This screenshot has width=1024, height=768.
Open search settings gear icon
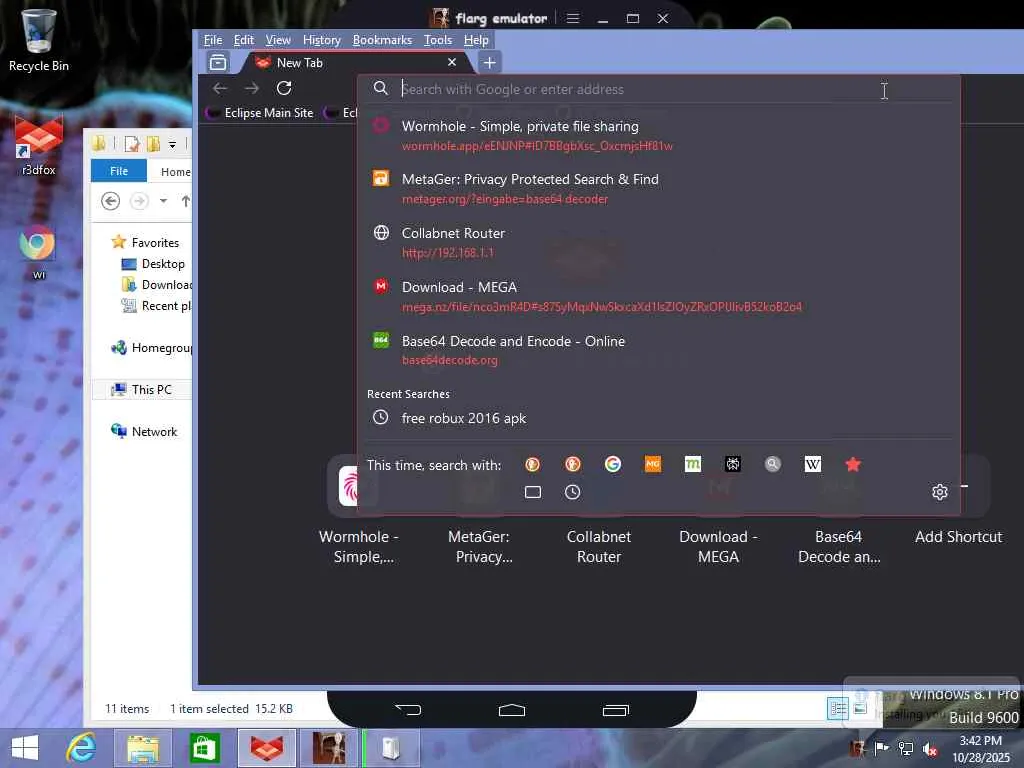tap(940, 492)
